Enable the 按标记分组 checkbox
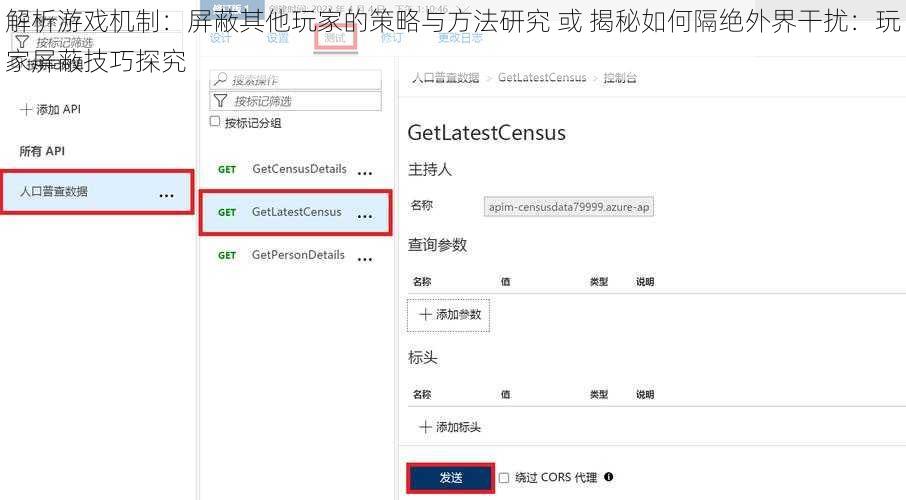The width and height of the screenshot is (906, 500). [x=215, y=121]
